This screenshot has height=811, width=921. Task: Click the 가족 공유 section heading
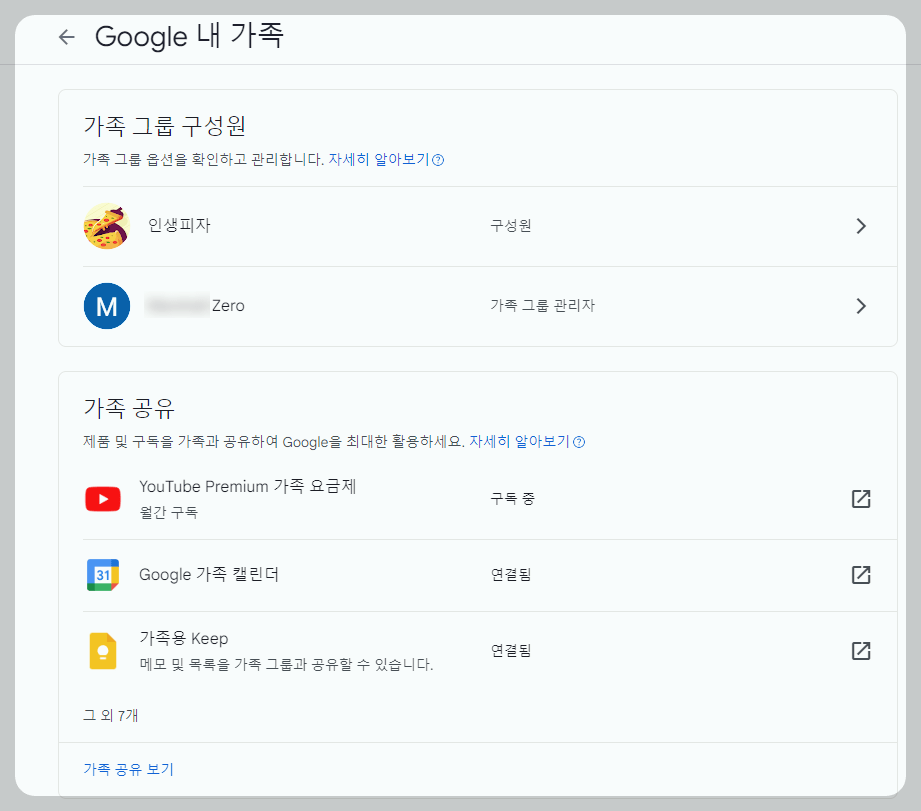pos(129,408)
